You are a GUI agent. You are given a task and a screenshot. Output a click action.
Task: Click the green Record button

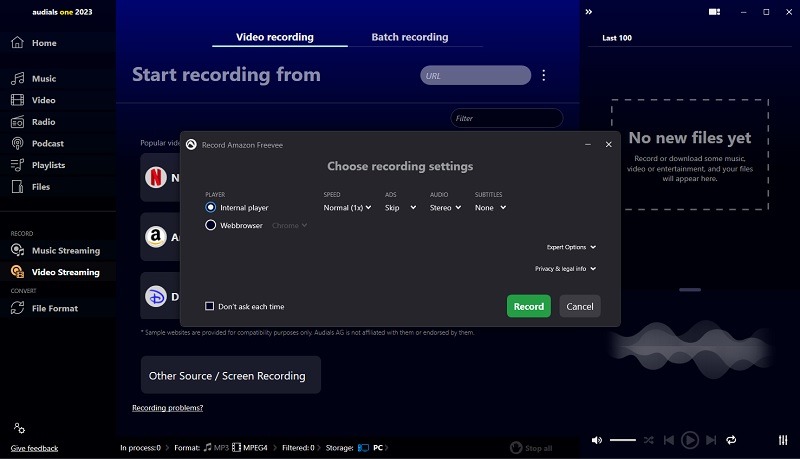(529, 306)
